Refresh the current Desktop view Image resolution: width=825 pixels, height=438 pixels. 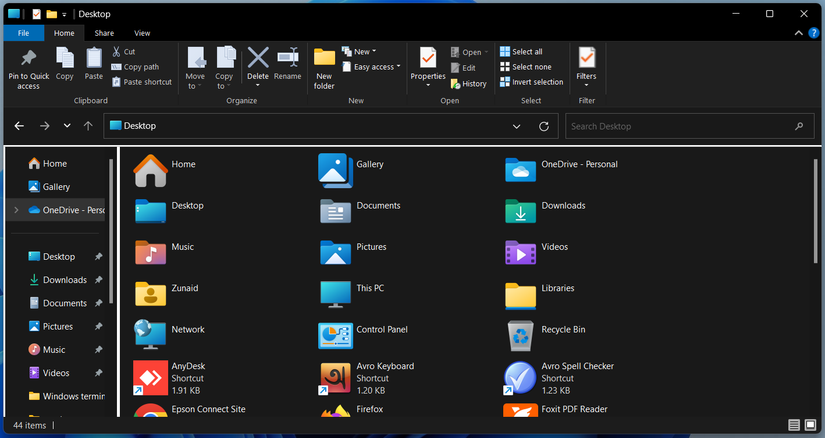[x=544, y=127]
